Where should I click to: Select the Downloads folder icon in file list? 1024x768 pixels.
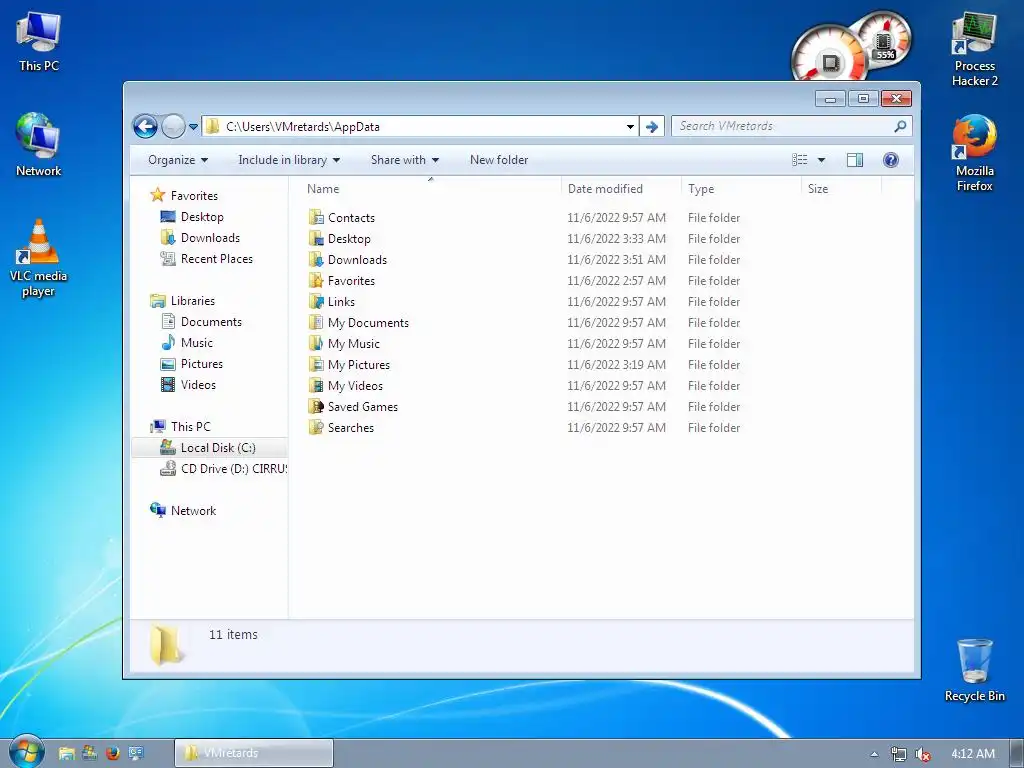[x=316, y=259]
